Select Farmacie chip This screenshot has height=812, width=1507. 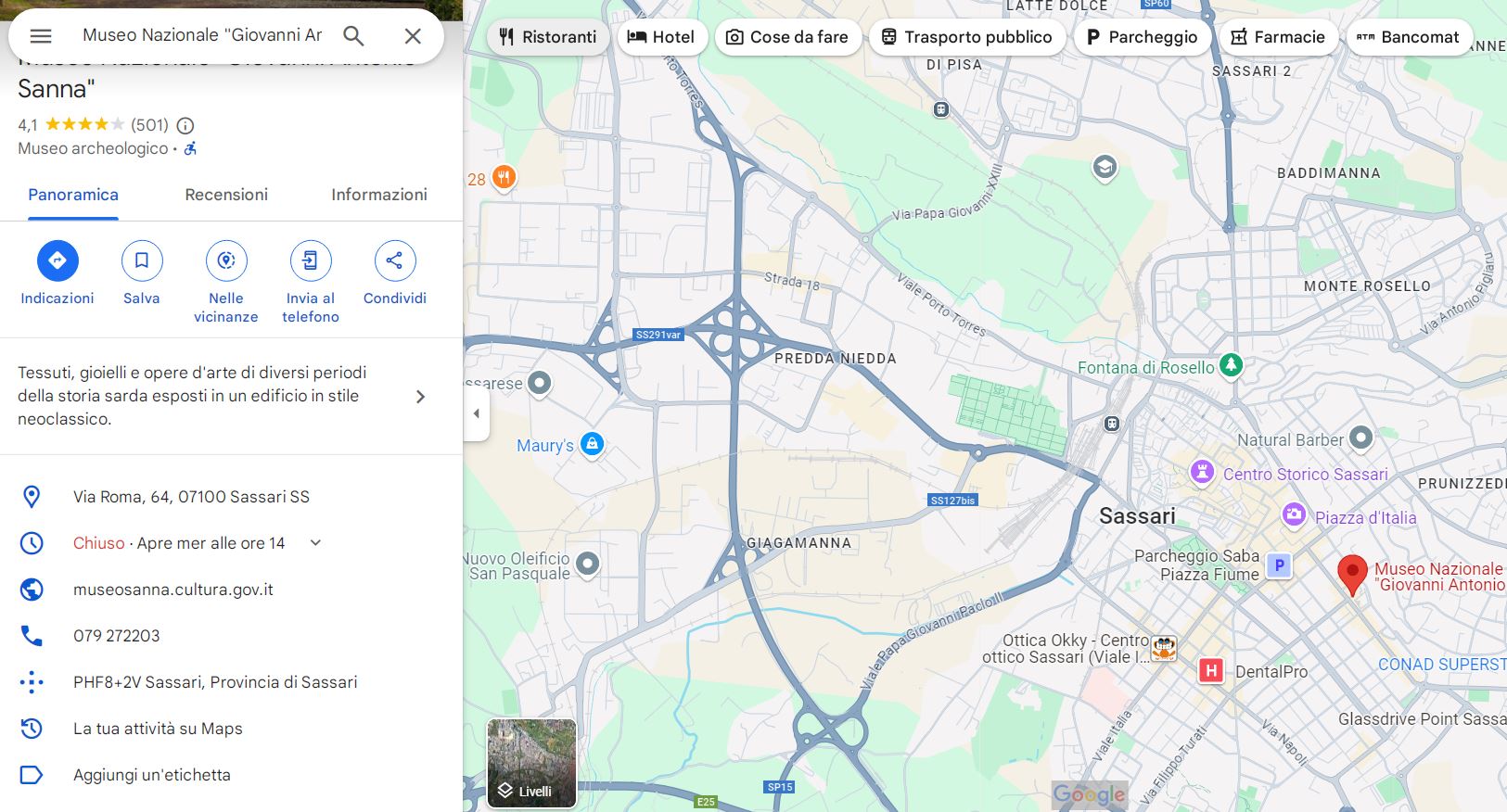point(1278,37)
